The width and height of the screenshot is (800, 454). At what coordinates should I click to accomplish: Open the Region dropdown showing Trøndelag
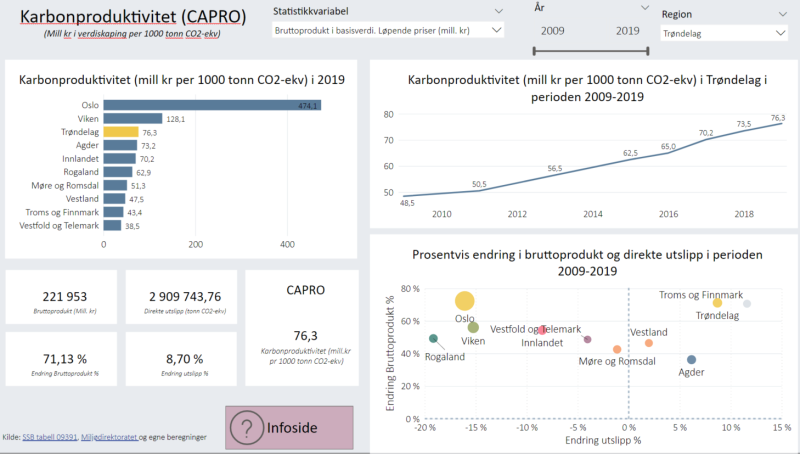point(724,34)
